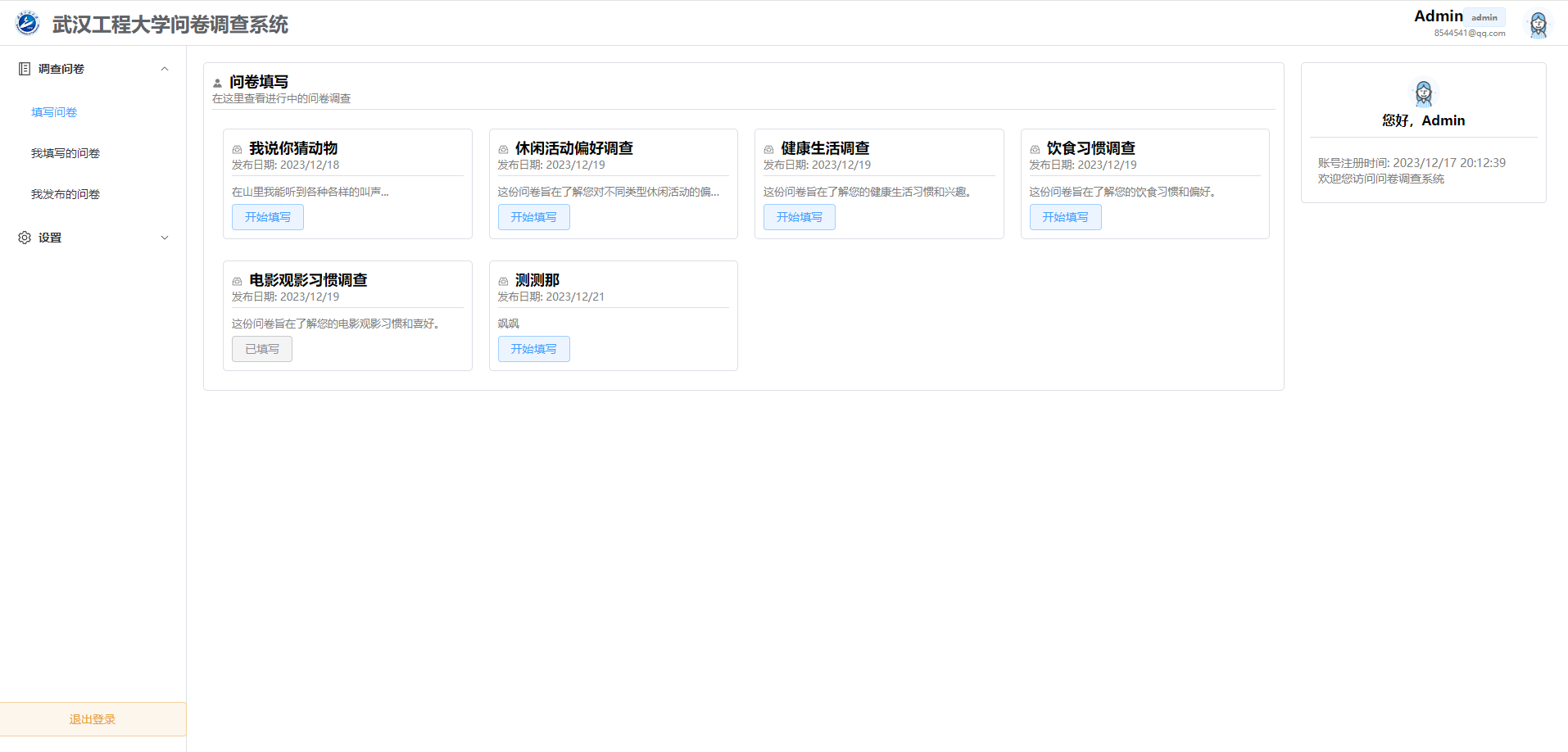Log out with the 退出登录 button
Screen dimensions: 1568x752
[x=93, y=719]
